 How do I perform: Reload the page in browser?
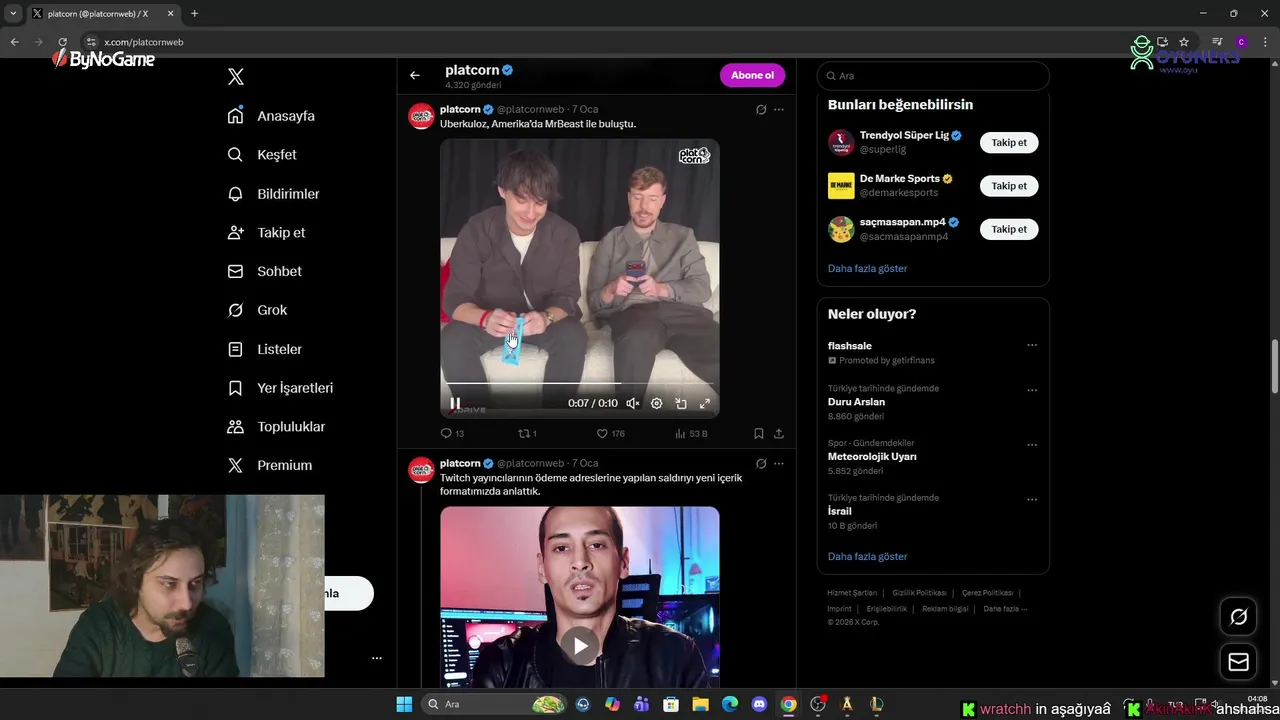[63, 42]
